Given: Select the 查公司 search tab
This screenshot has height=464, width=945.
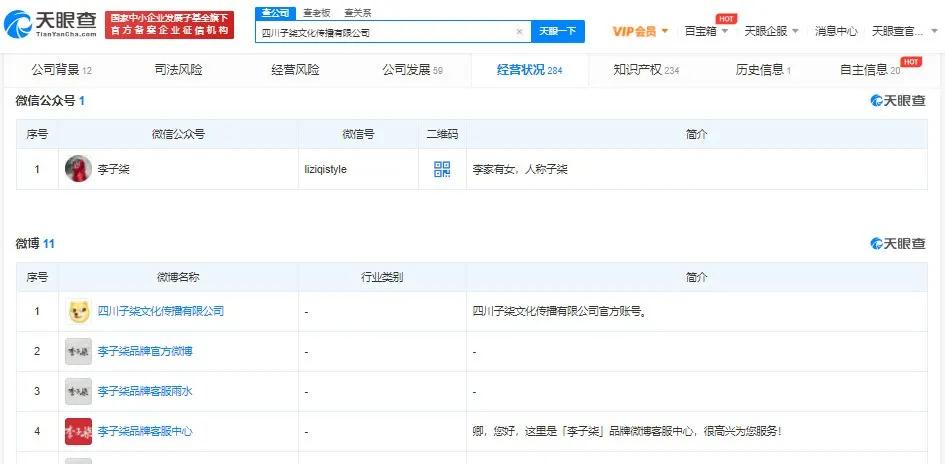Looking at the screenshot, I should click(275, 13).
